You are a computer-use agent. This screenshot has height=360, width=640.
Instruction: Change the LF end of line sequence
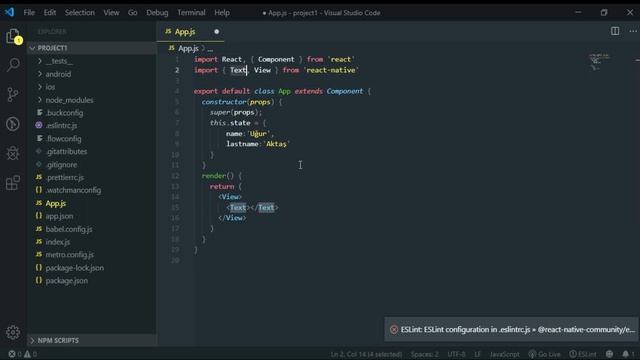click(477, 354)
